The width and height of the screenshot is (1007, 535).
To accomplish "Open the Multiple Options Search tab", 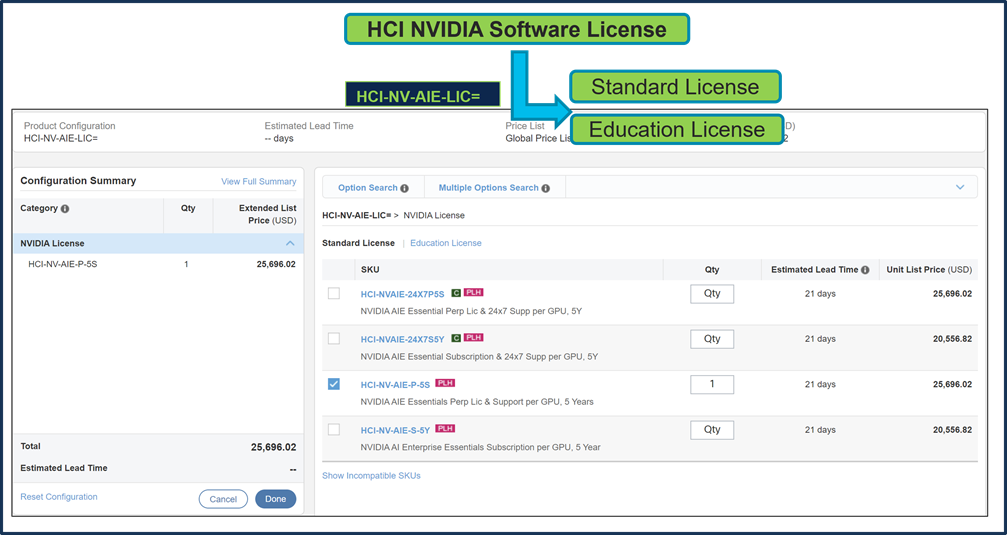I will pyautogui.click(x=494, y=188).
